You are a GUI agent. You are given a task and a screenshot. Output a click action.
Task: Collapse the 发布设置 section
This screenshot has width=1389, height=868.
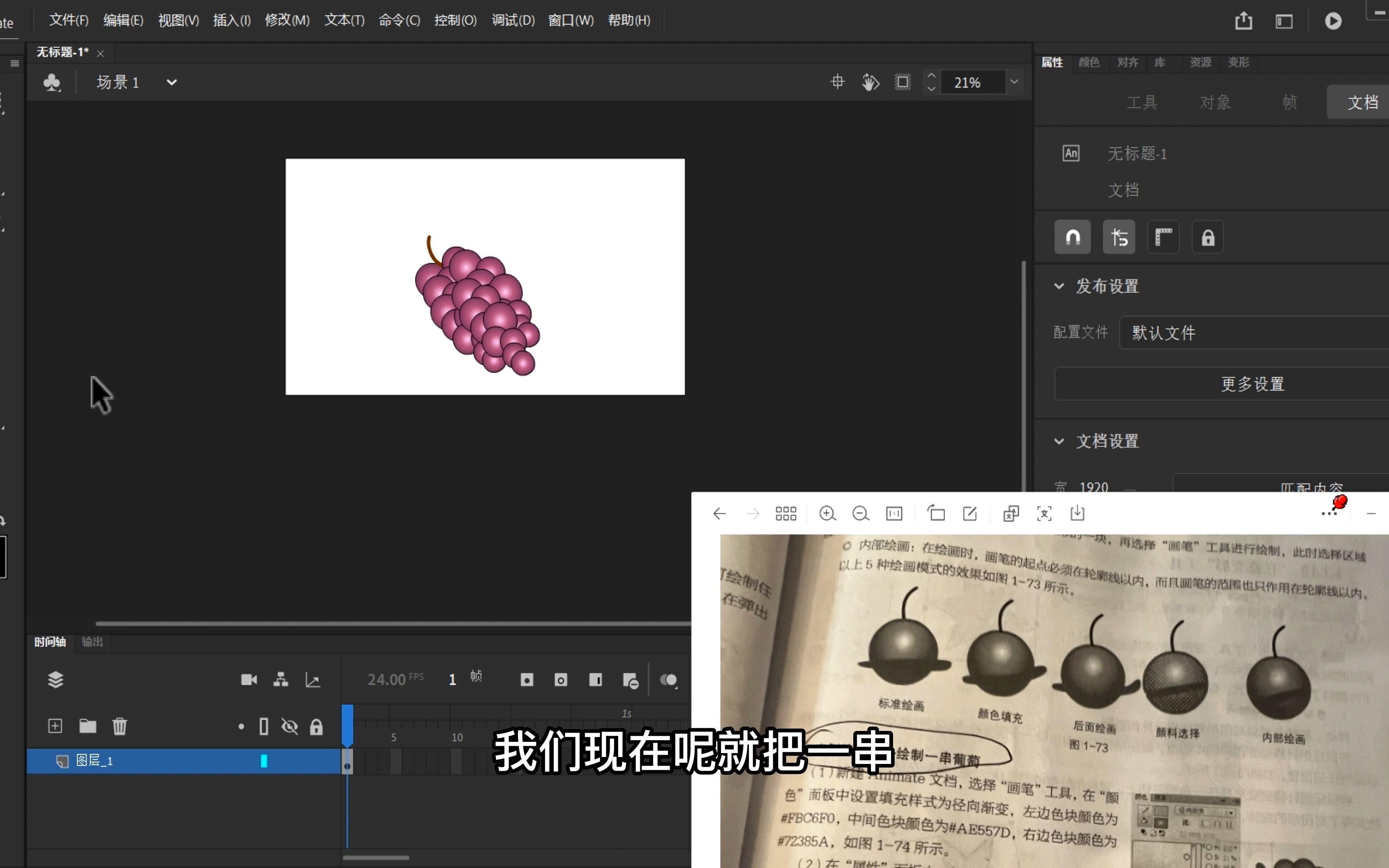pyautogui.click(x=1059, y=286)
